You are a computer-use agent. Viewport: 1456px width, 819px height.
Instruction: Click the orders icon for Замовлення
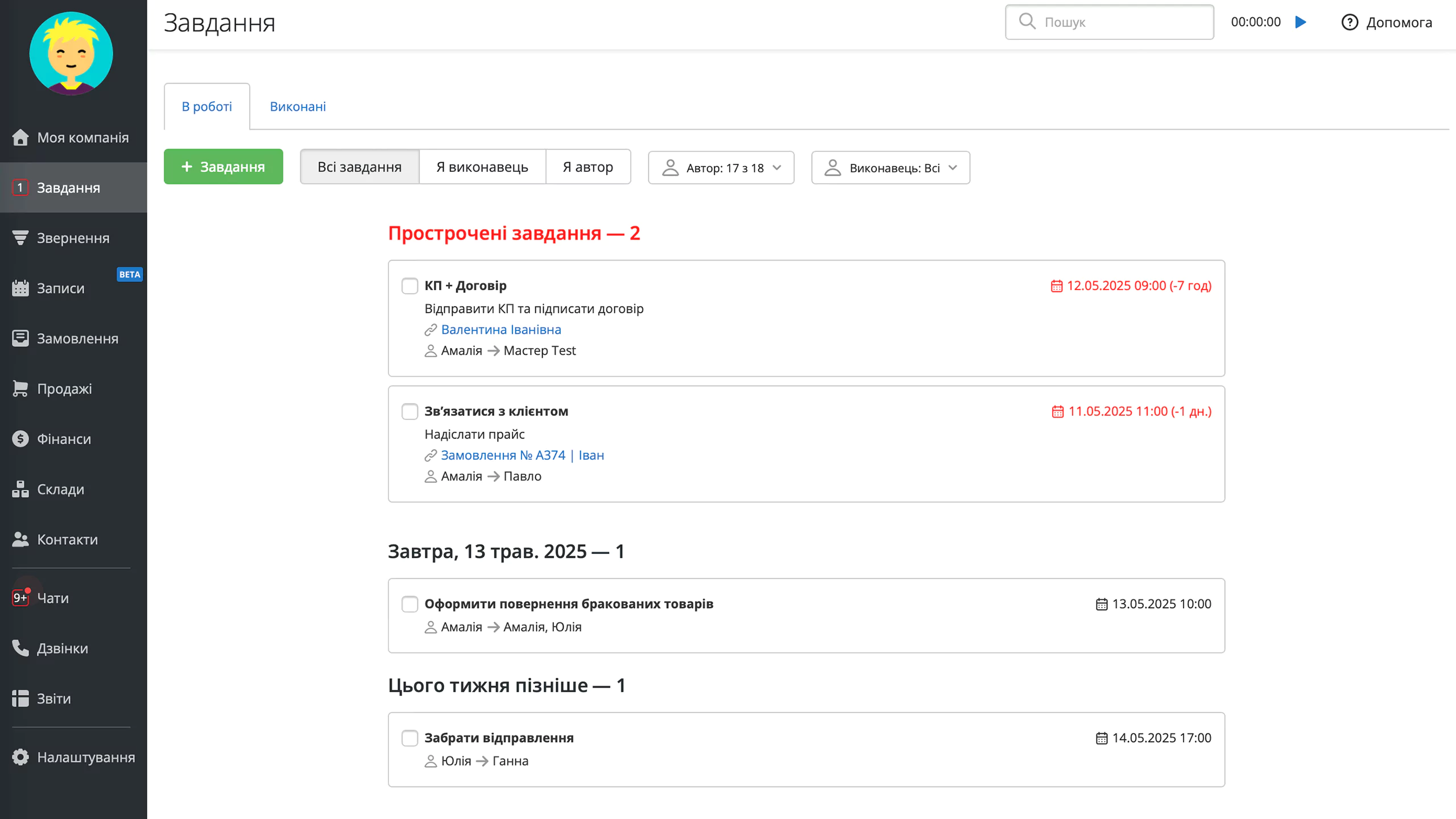[20, 338]
